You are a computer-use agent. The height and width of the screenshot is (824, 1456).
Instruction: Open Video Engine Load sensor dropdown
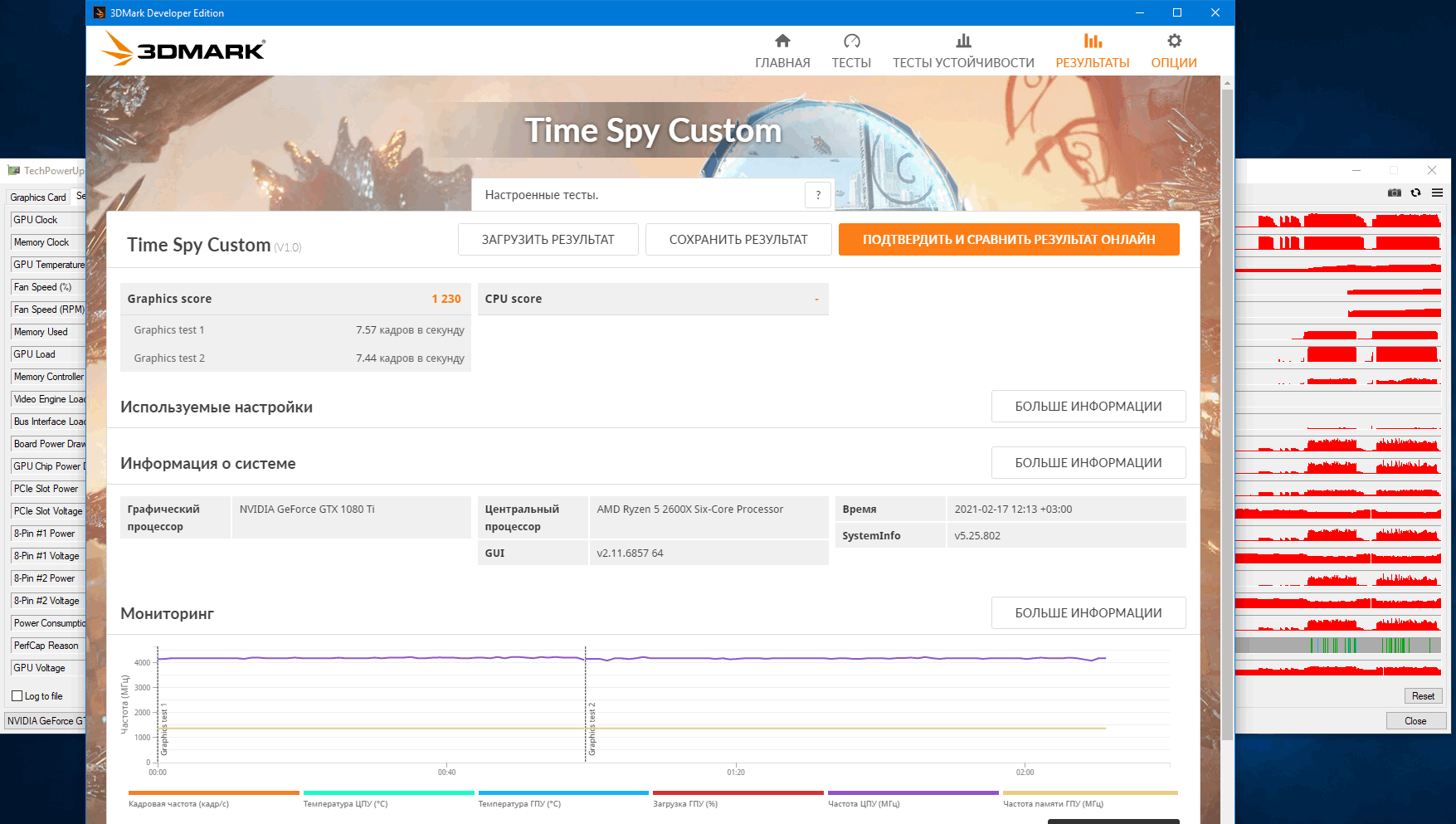click(x=48, y=399)
